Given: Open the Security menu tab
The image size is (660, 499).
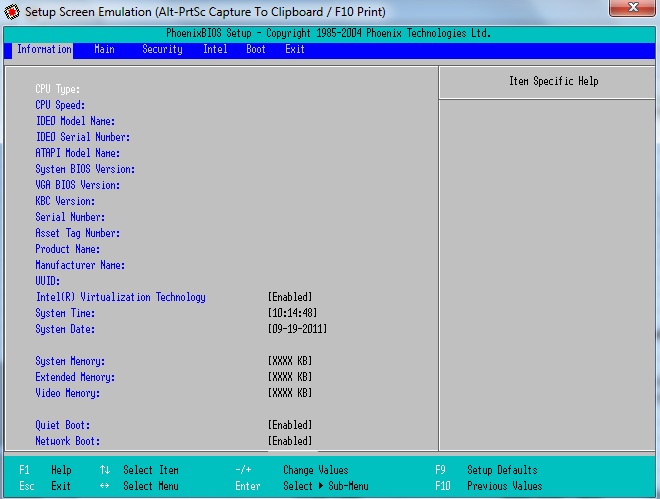Looking at the screenshot, I should coord(162,50).
